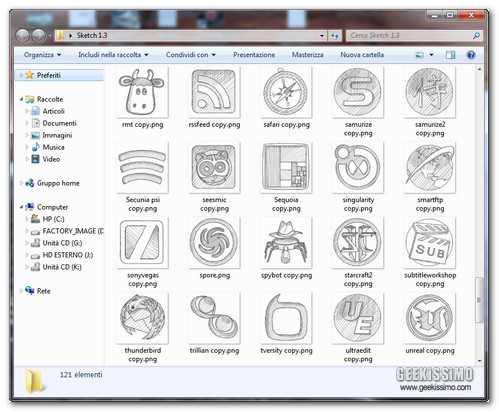This screenshot has width=499, height=412.
Task: Select thunderbird copy.png sketch icon
Action: pyautogui.click(x=142, y=318)
